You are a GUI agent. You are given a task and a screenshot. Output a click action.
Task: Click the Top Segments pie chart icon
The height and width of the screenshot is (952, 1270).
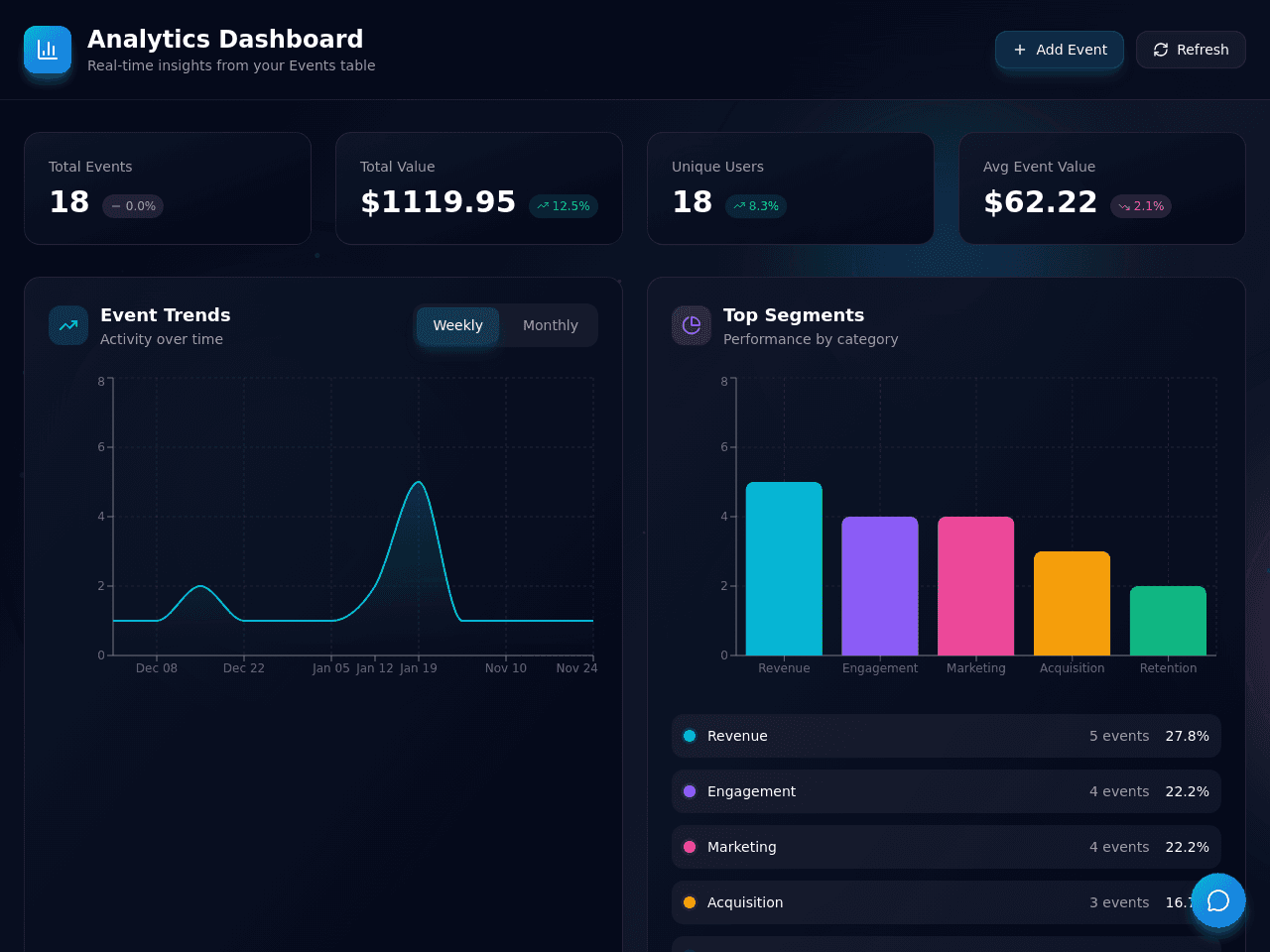tap(692, 325)
